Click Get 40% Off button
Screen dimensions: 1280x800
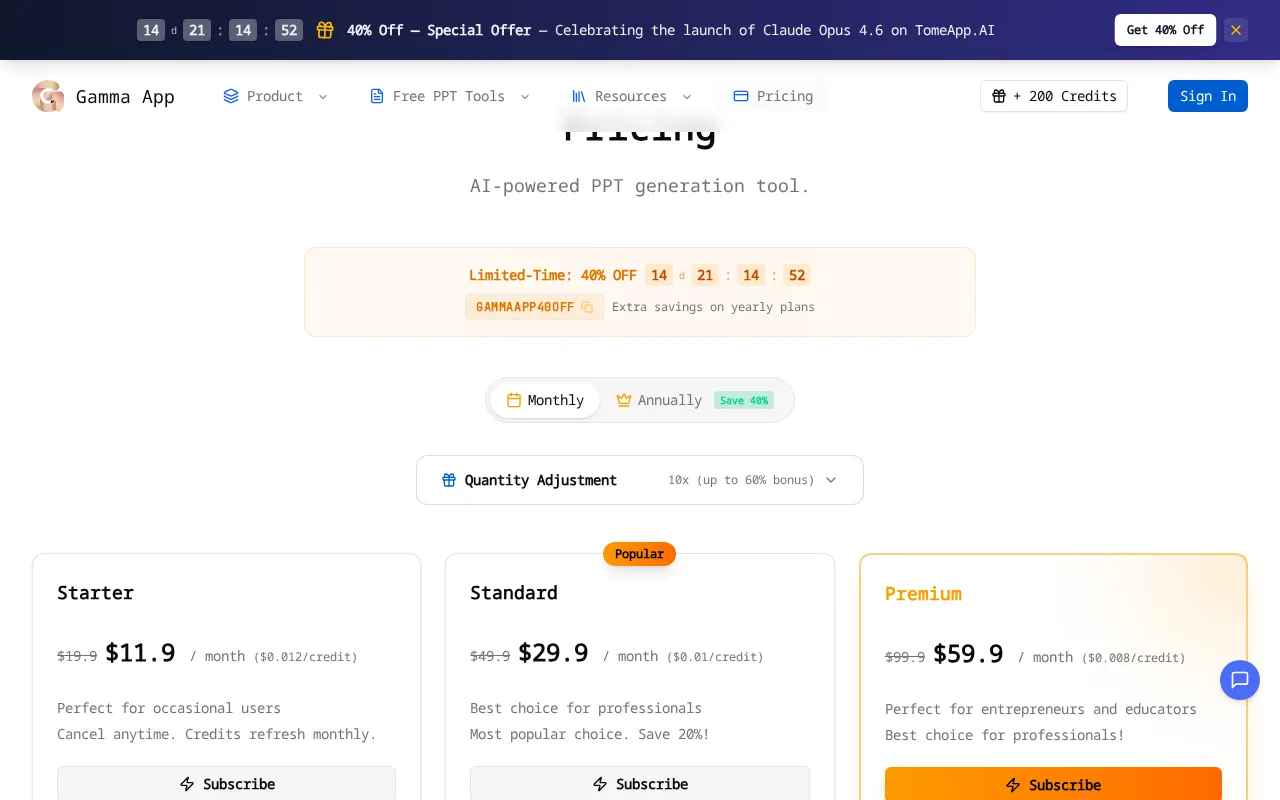(x=1165, y=30)
